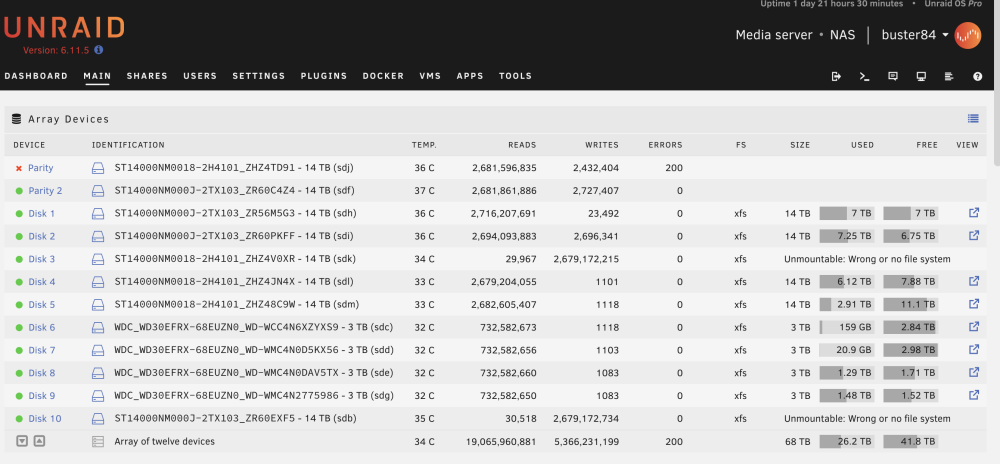The image size is (1000, 464).
Task: Open the Settings tab
Action: (x=258, y=76)
